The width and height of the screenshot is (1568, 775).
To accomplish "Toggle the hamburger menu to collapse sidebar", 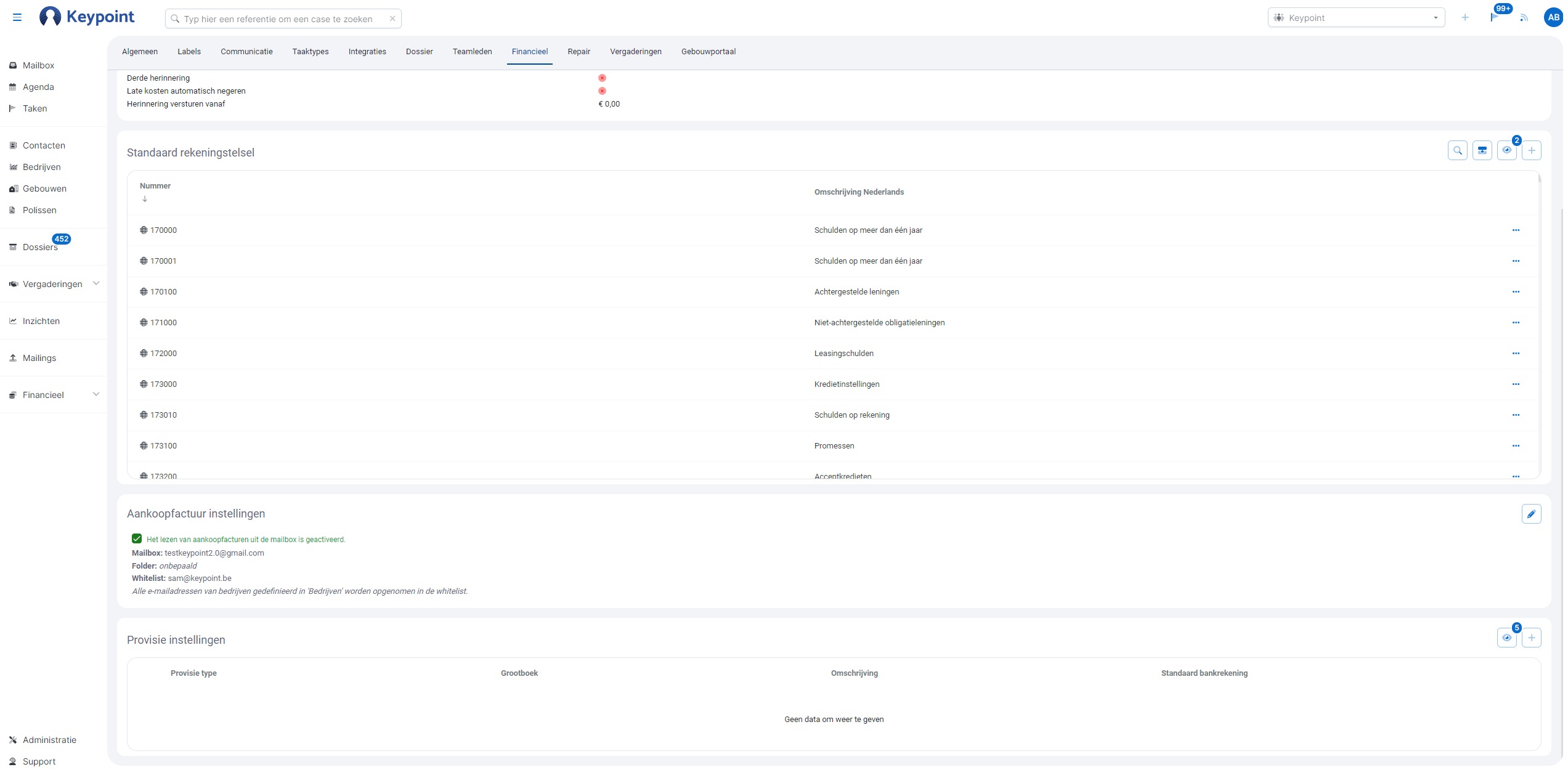I will pos(17,18).
